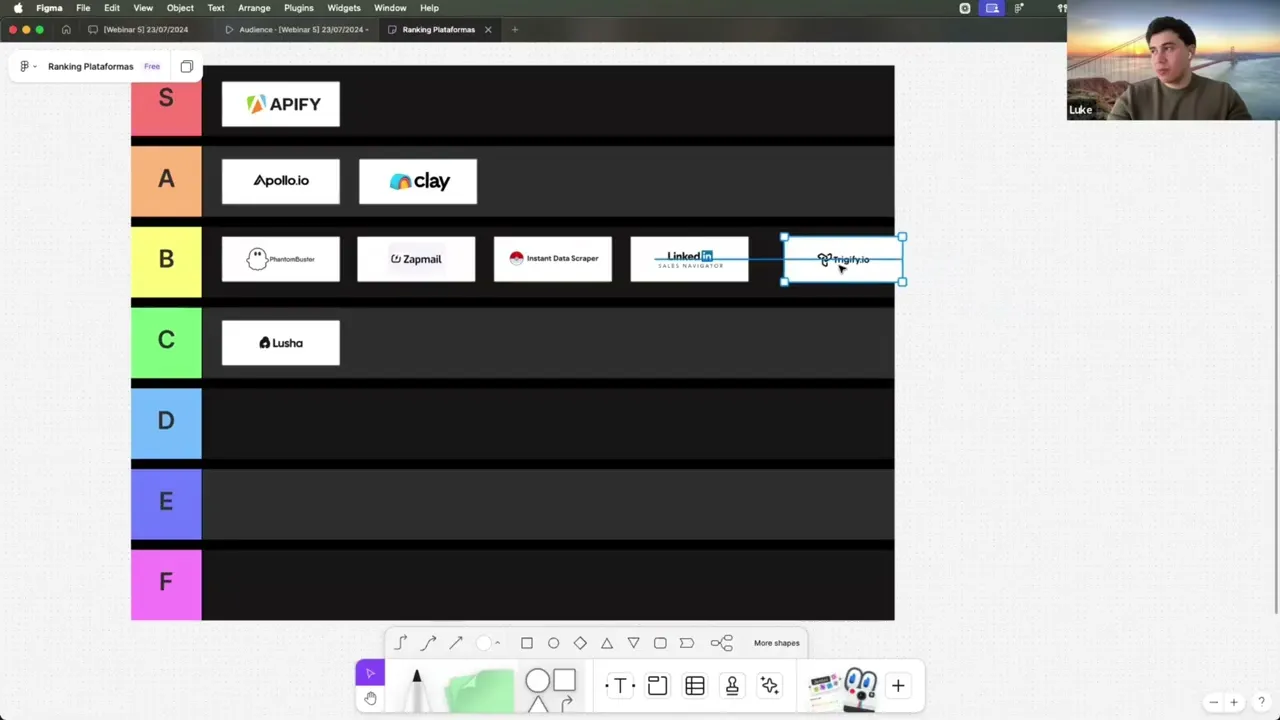Image resolution: width=1280 pixels, height=720 pixels.
Task: Click the plus more tools button
Action: tap(898, 686)
